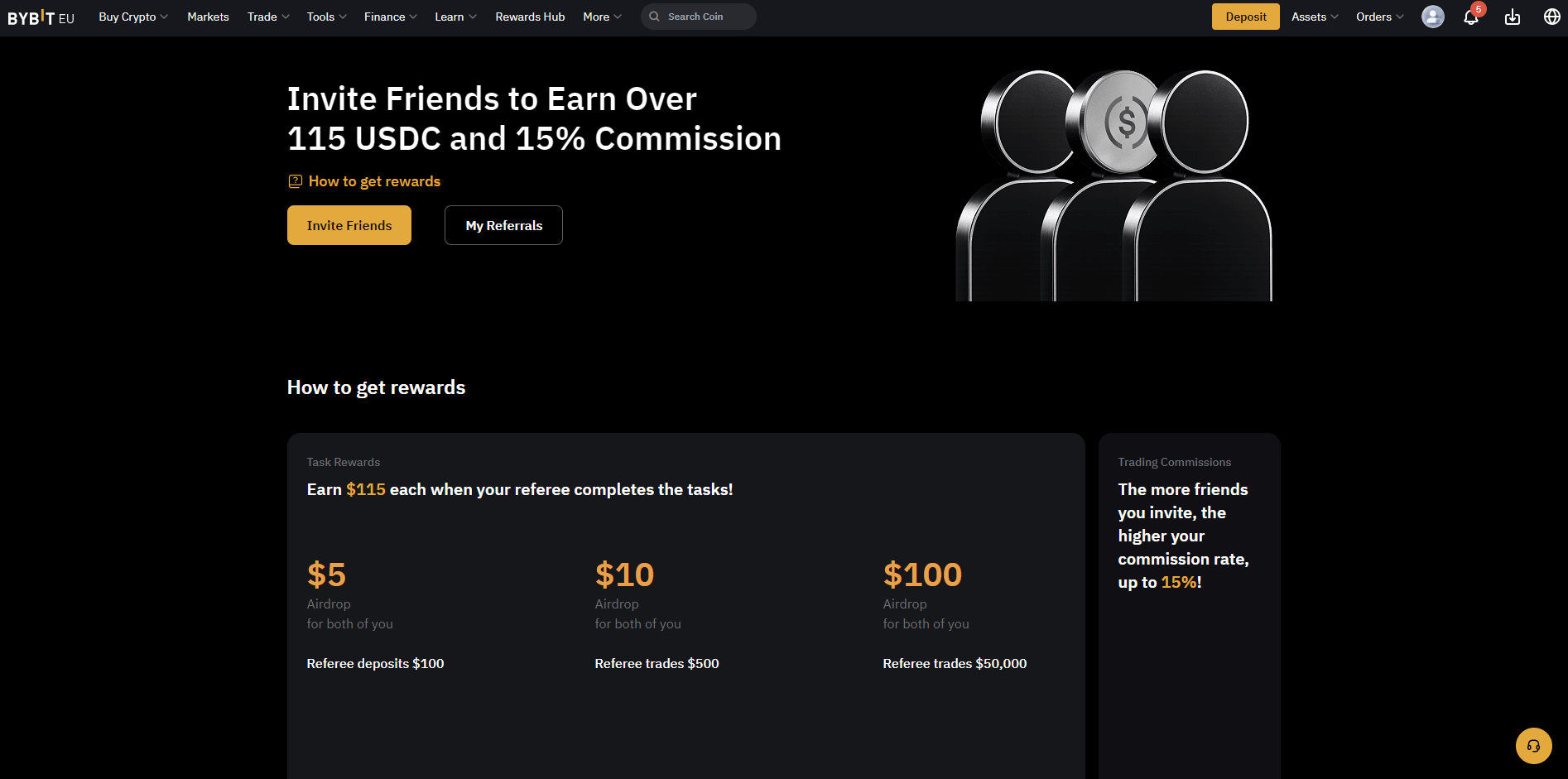Click the Deposit button
This screenshot has height=779, width=1568.
coord(1245,17)
